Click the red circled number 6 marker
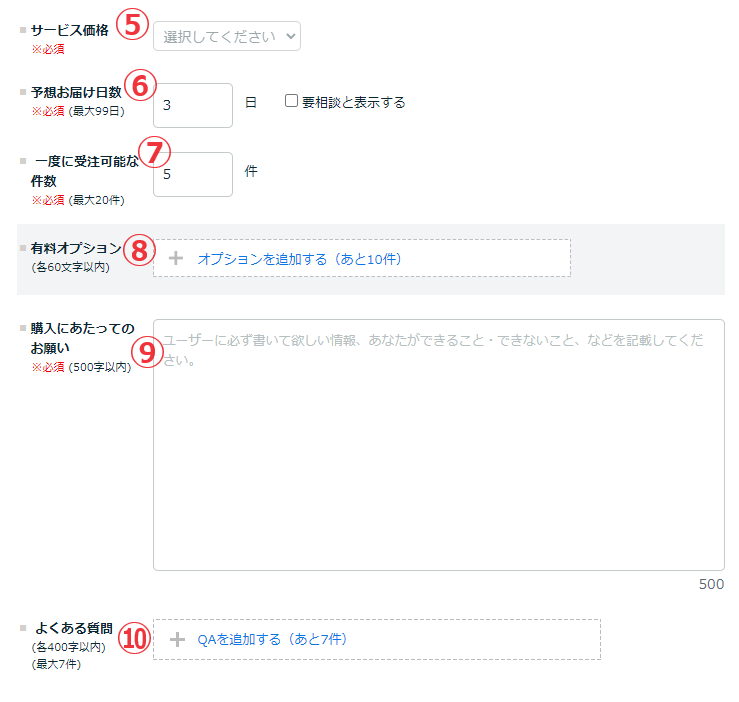This screenshot has height=702, width=739. click(x=140, y=85)
